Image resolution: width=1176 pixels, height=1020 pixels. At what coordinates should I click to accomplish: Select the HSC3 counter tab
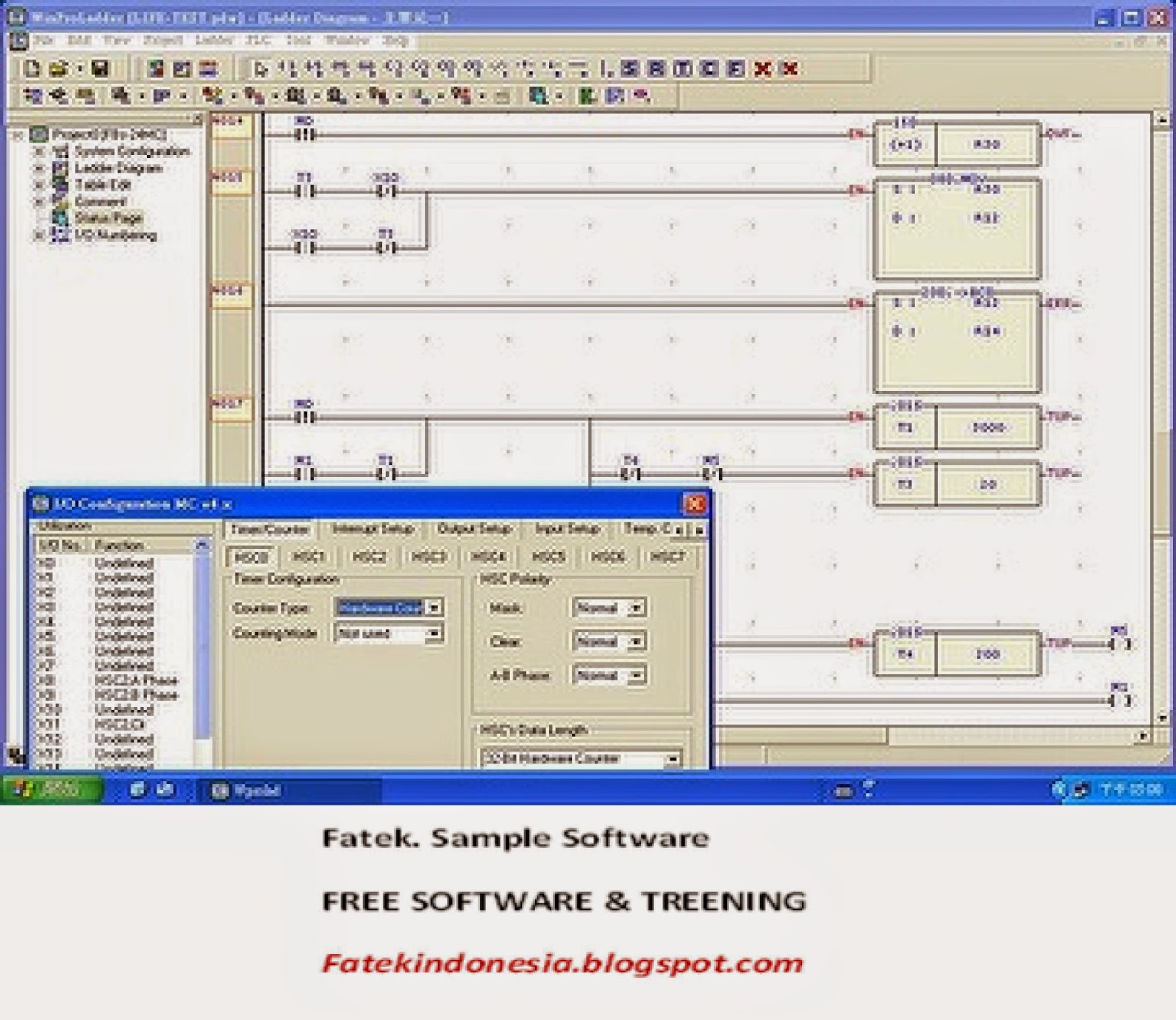point(430,557)
